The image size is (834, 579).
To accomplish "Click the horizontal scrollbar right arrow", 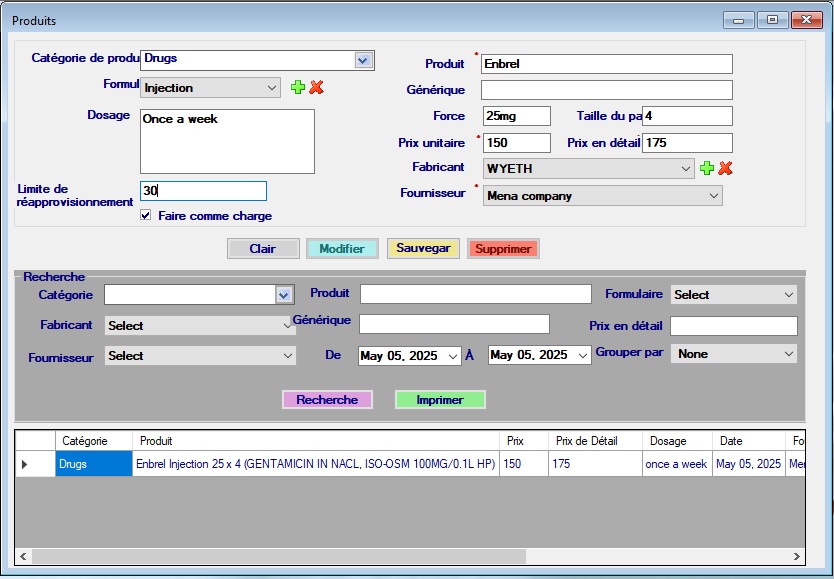I will click(x=797, y=557).
